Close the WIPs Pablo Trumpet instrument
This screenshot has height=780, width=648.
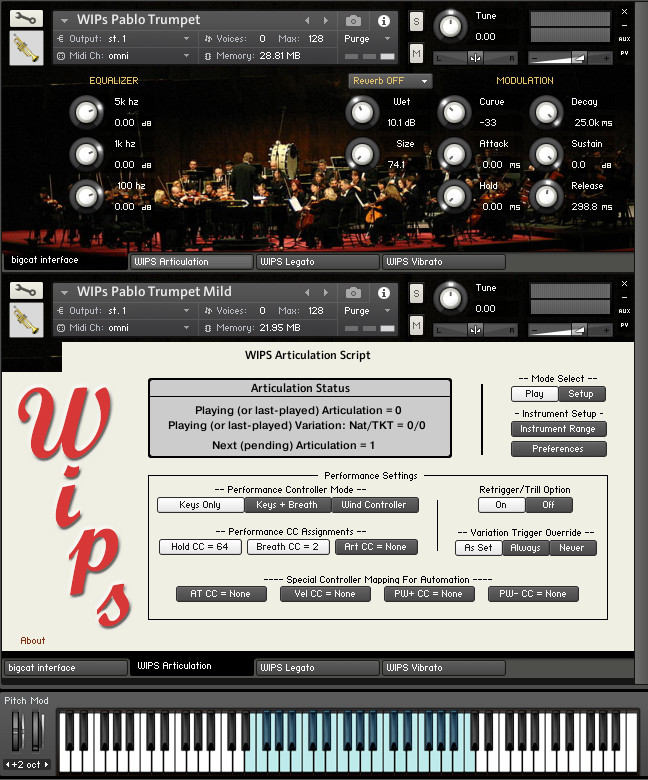(624, 11)
